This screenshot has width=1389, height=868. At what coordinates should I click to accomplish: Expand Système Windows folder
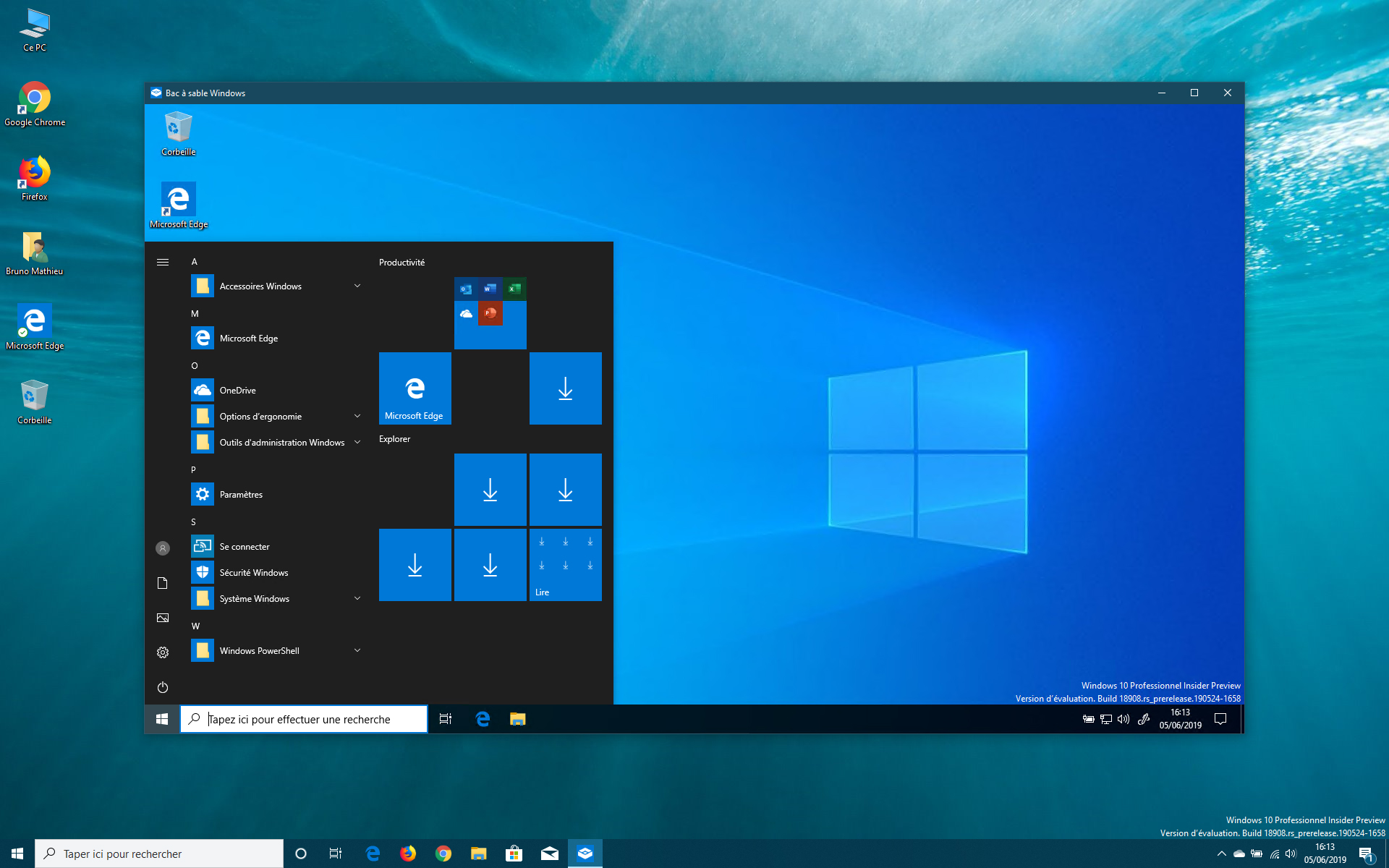tap(278, 599)
